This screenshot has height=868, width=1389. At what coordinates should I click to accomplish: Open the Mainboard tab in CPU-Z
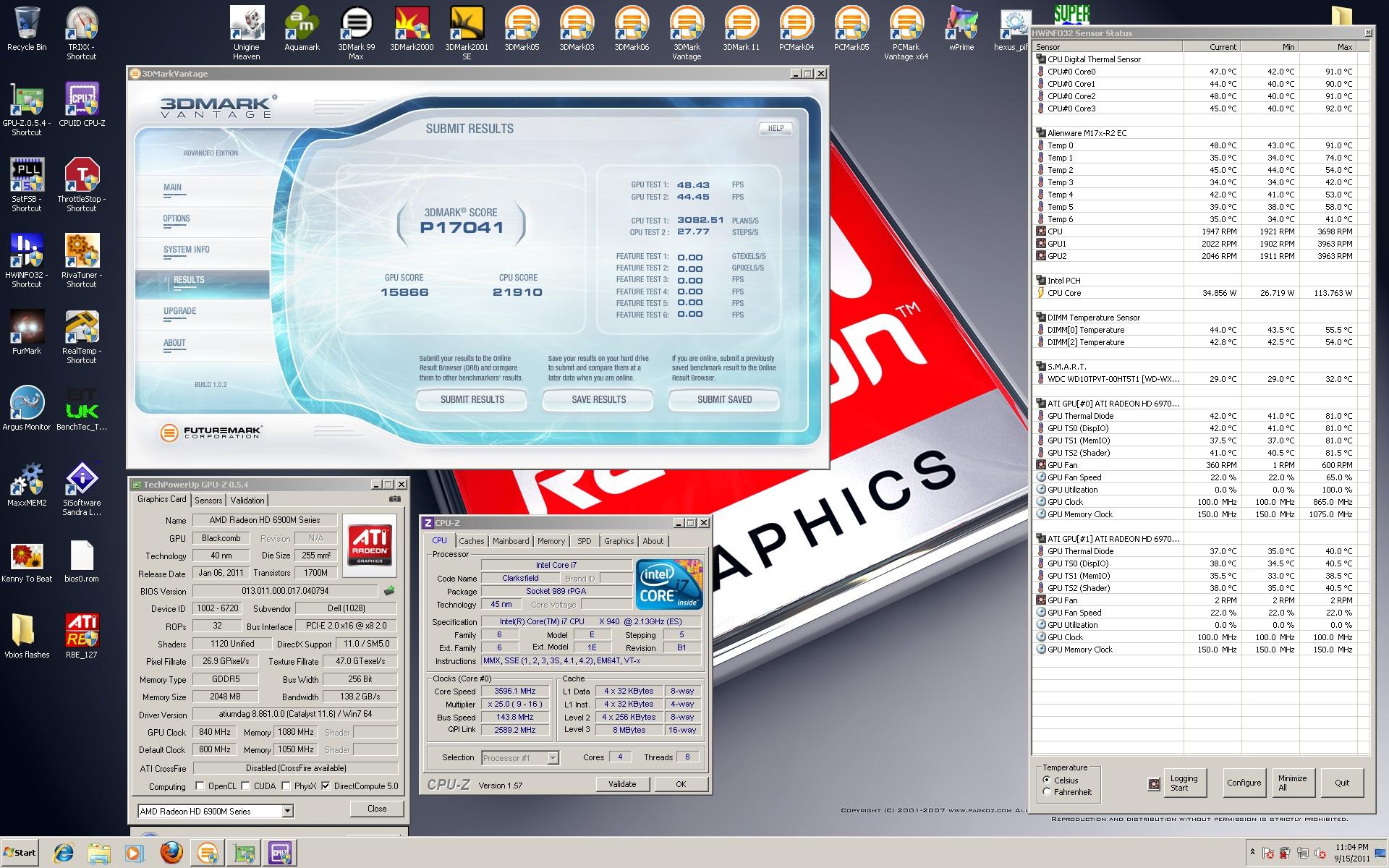click(511, 541)
